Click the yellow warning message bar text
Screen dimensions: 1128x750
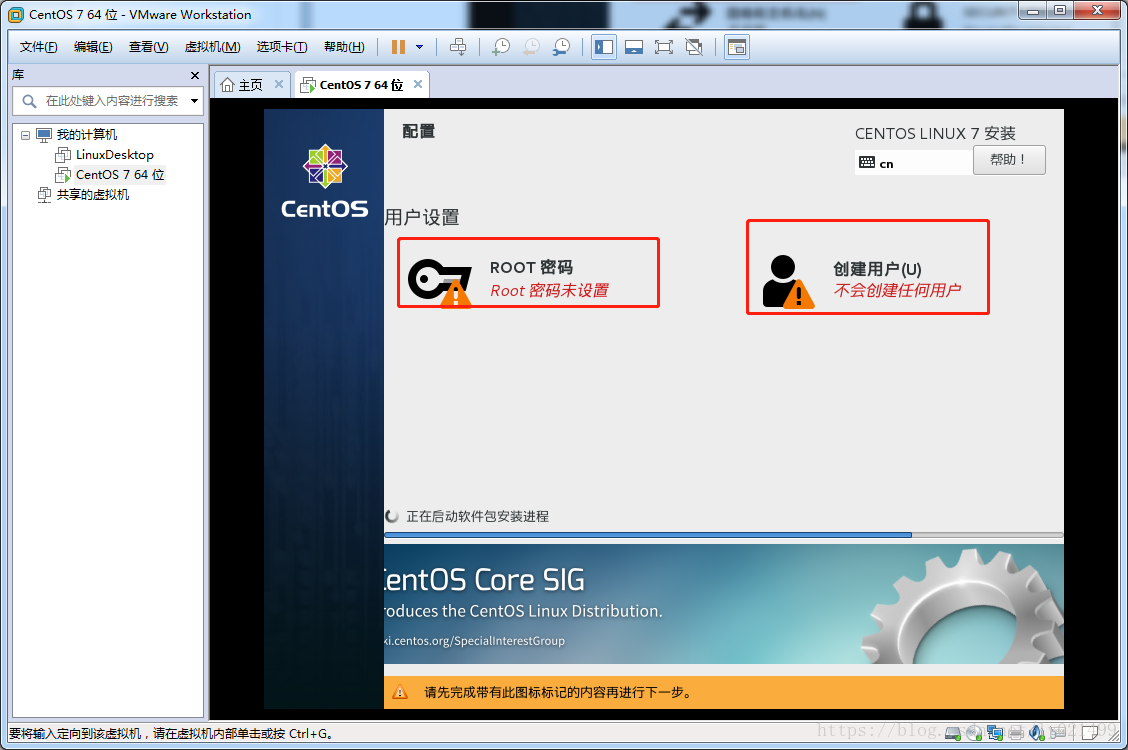point(558,692)
